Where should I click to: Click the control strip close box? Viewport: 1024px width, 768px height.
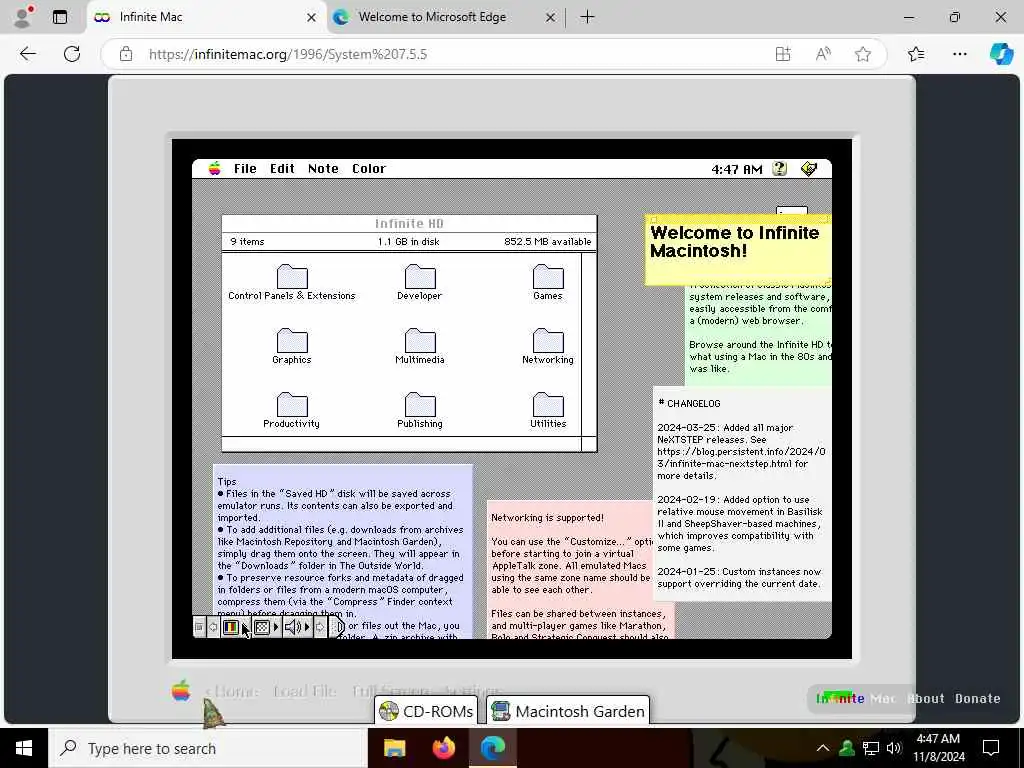pyautogui.click(x=199, y=628)
